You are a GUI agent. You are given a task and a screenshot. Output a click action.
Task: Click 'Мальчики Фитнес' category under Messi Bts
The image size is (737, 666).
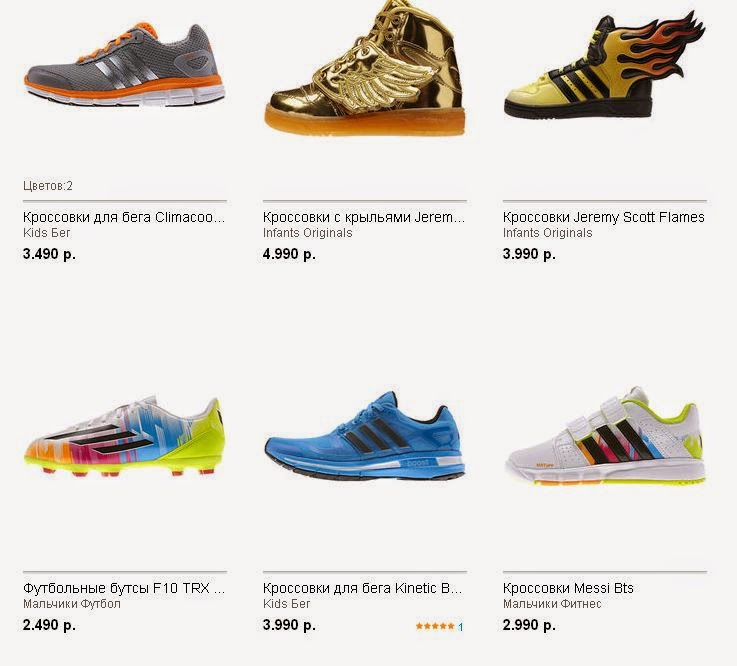(x=552, y=604)
